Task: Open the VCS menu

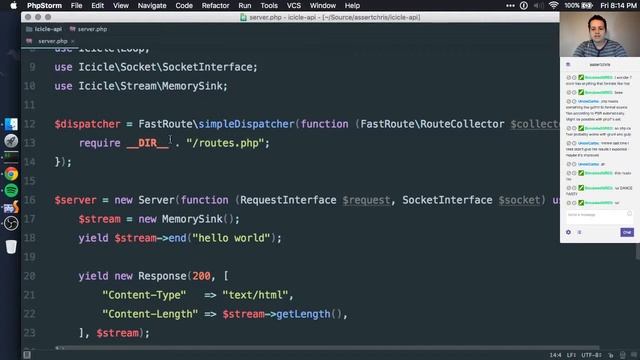Action: pos(293,6)
